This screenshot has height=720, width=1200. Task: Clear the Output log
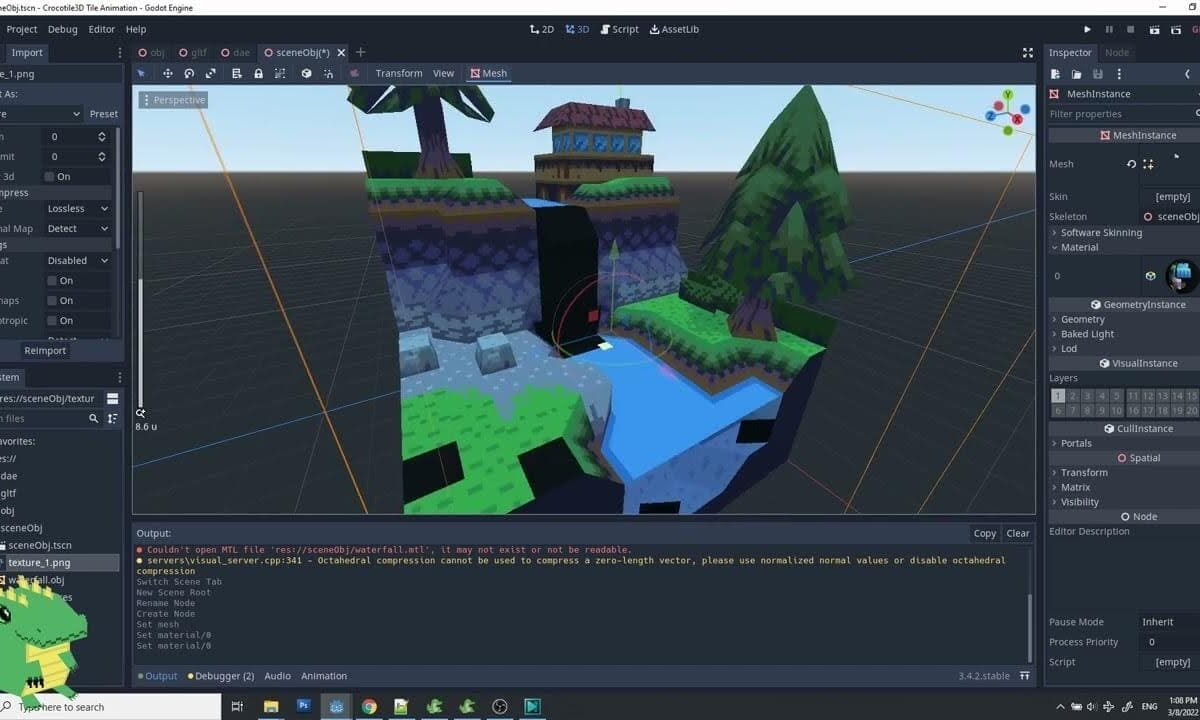1017,533
